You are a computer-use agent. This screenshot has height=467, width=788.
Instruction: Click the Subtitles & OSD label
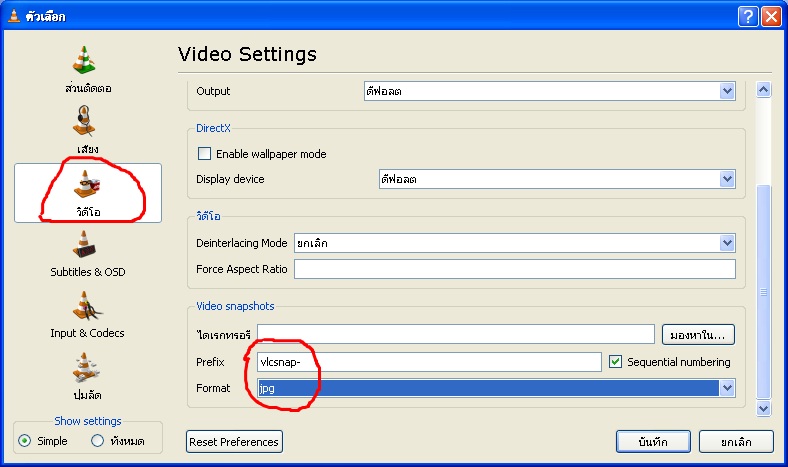point(88,272)
